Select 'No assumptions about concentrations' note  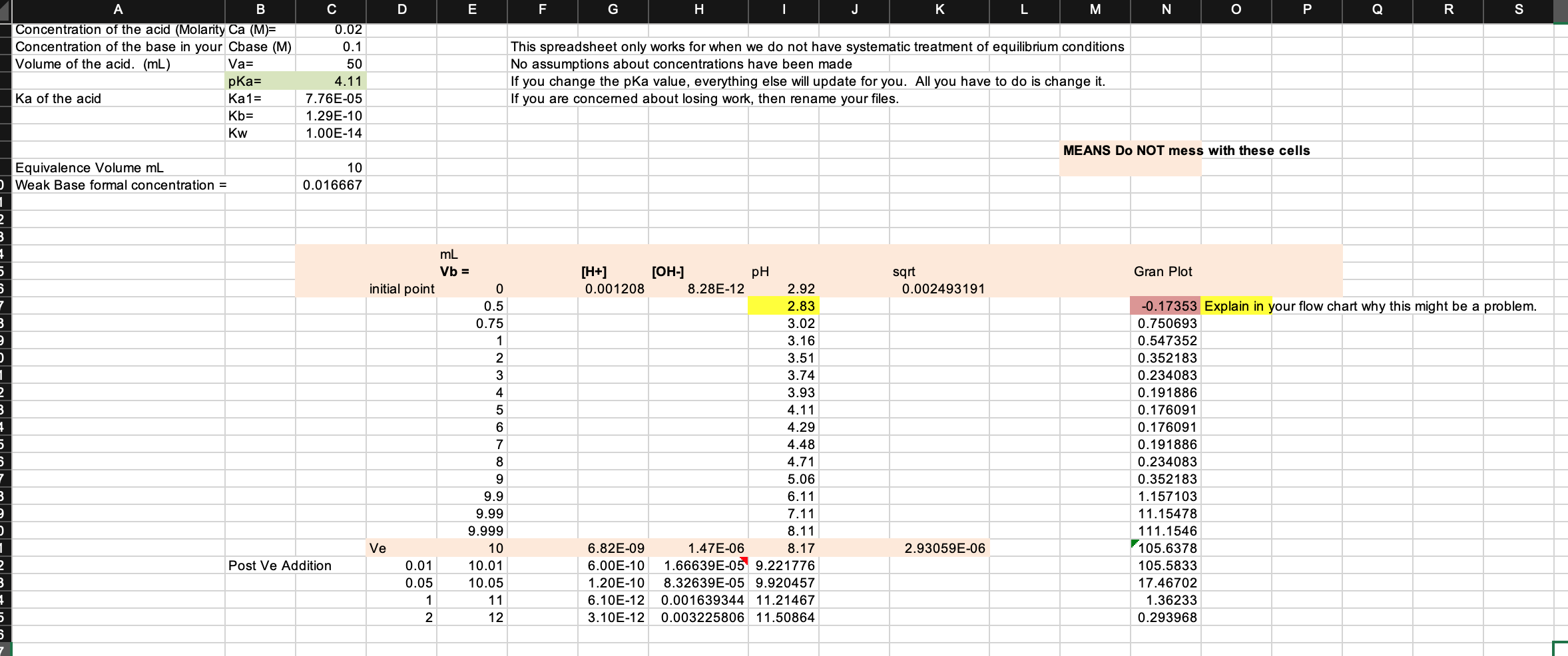(681, 64)
